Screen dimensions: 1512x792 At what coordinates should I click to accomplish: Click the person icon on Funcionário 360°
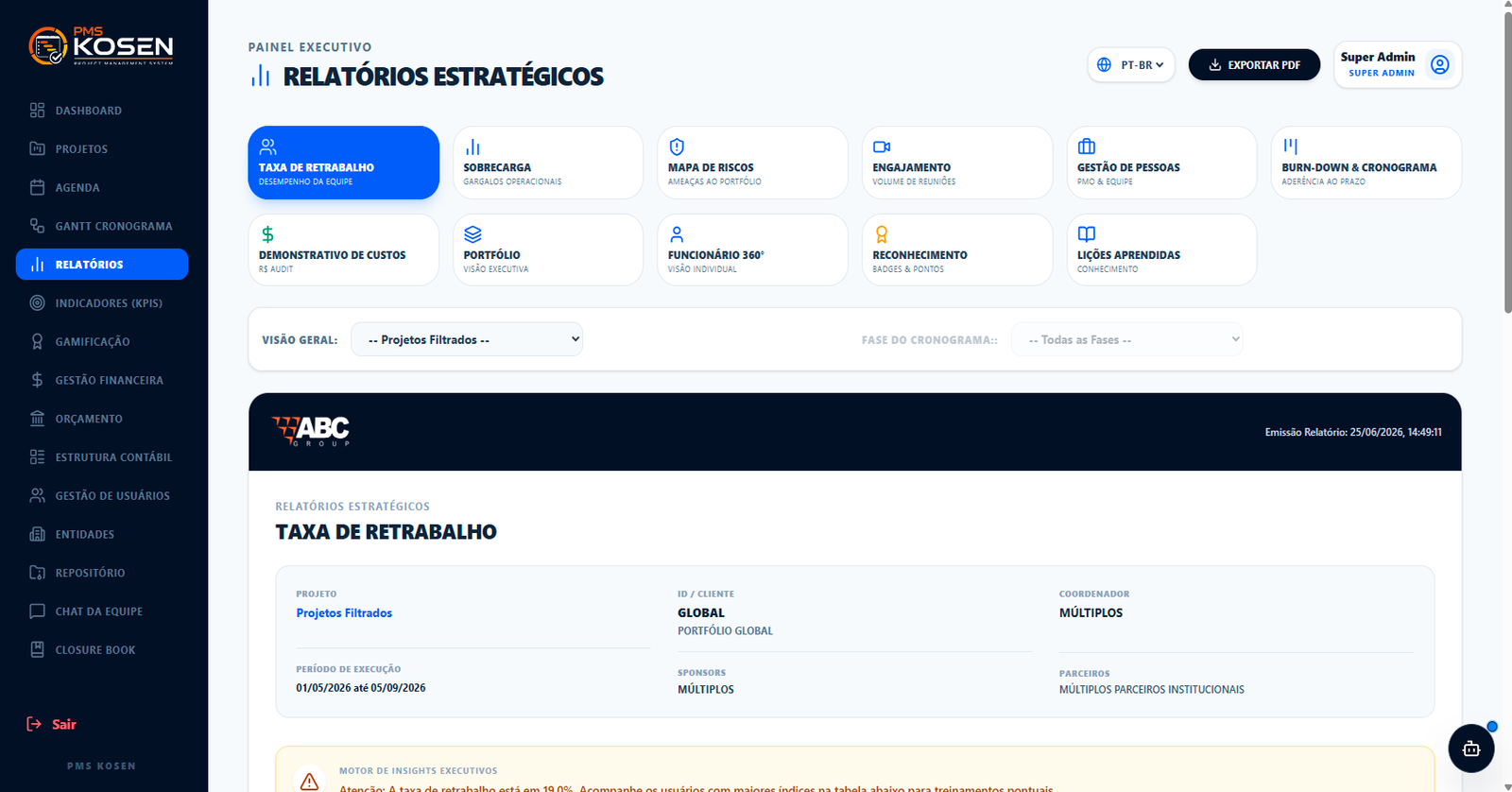[677, 234]
